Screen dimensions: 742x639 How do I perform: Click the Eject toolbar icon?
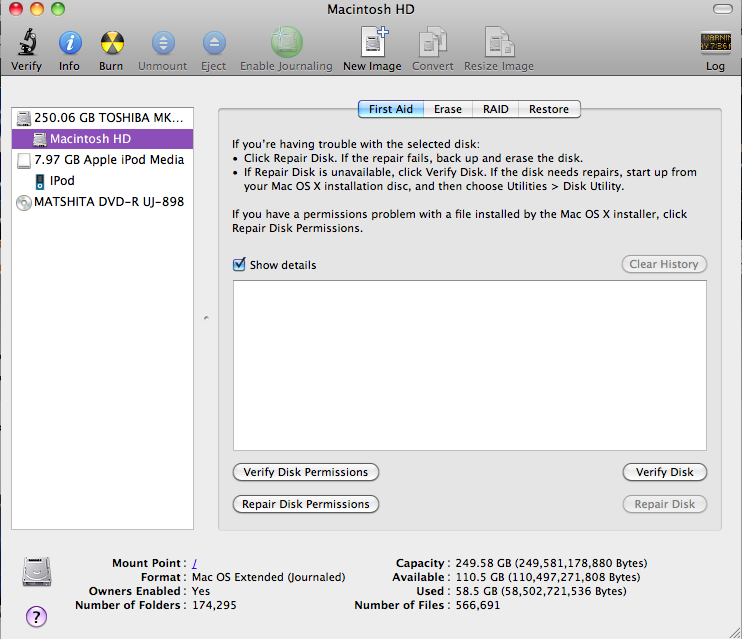214,43
